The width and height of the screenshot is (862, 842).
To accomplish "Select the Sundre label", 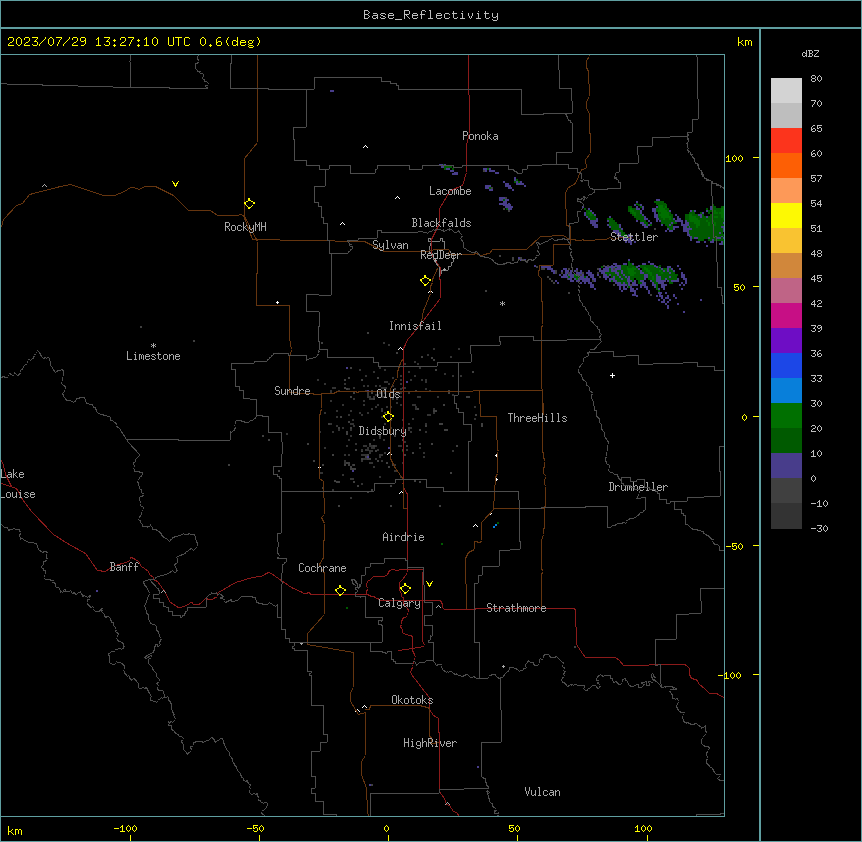I will click(x=292, y=391).
